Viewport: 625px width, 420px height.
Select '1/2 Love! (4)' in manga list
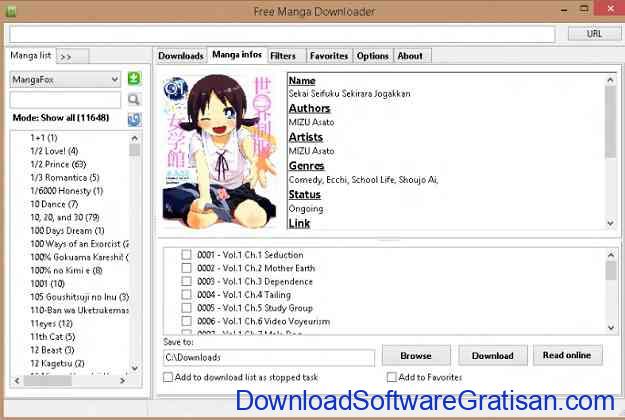point(54,151)
